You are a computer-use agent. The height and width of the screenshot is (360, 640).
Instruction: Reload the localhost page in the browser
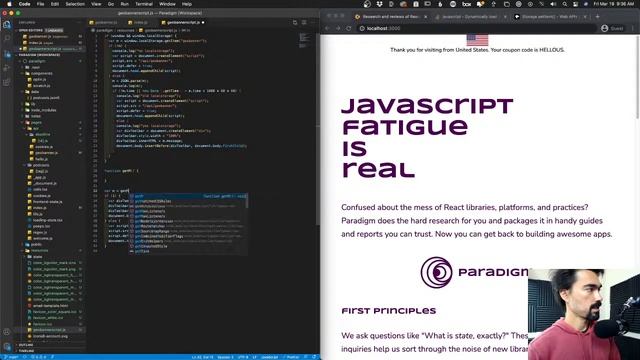pos(349,28)
